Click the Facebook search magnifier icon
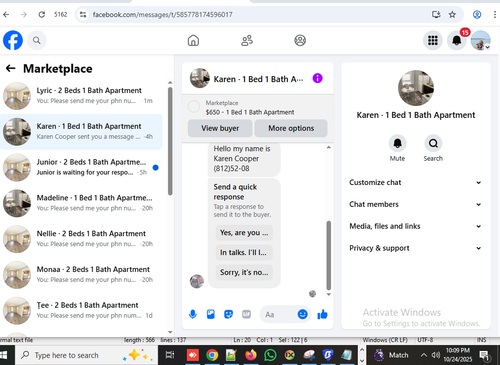500x365 pixels. [x=37, y=40]
